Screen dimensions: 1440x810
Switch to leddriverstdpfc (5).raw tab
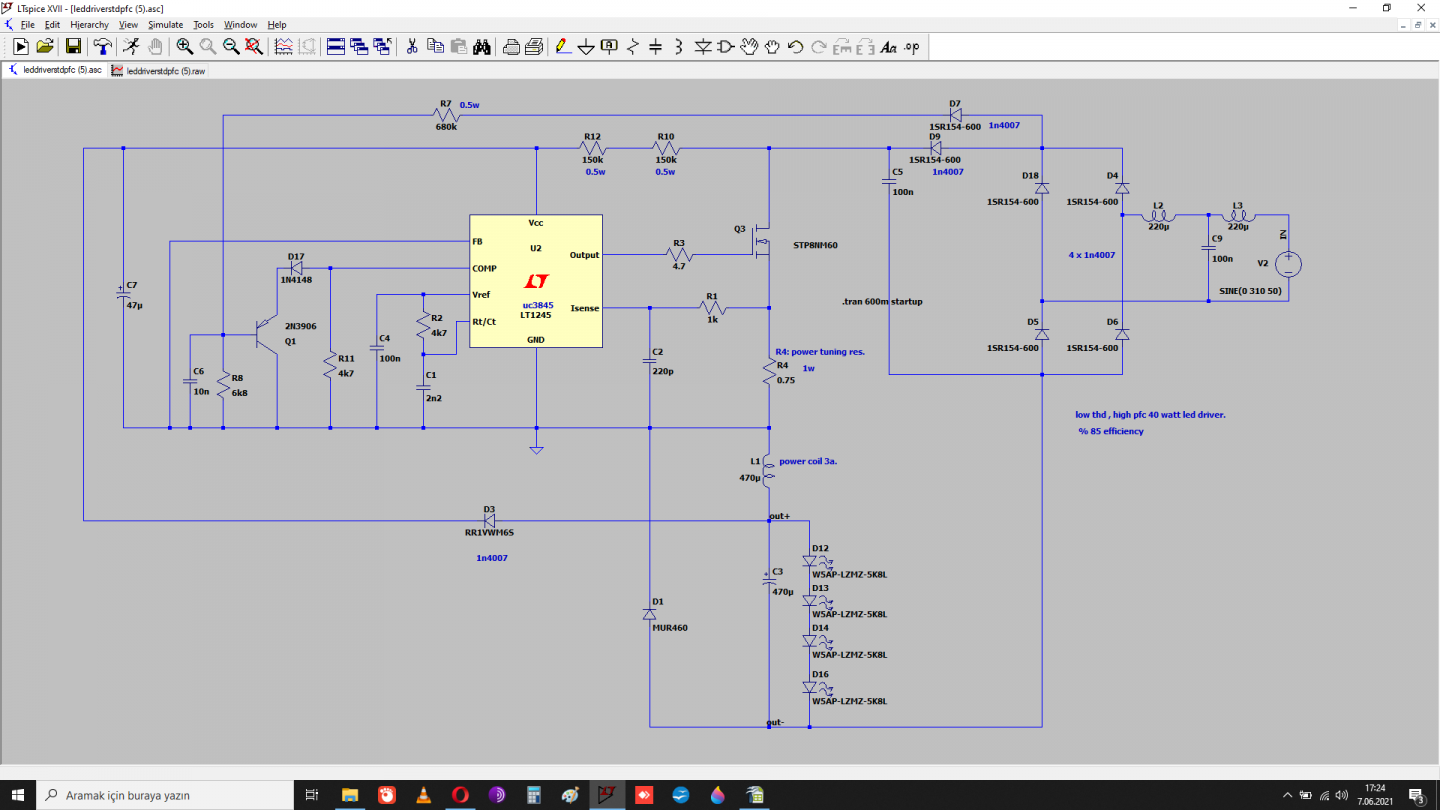(x=160, y=71)
